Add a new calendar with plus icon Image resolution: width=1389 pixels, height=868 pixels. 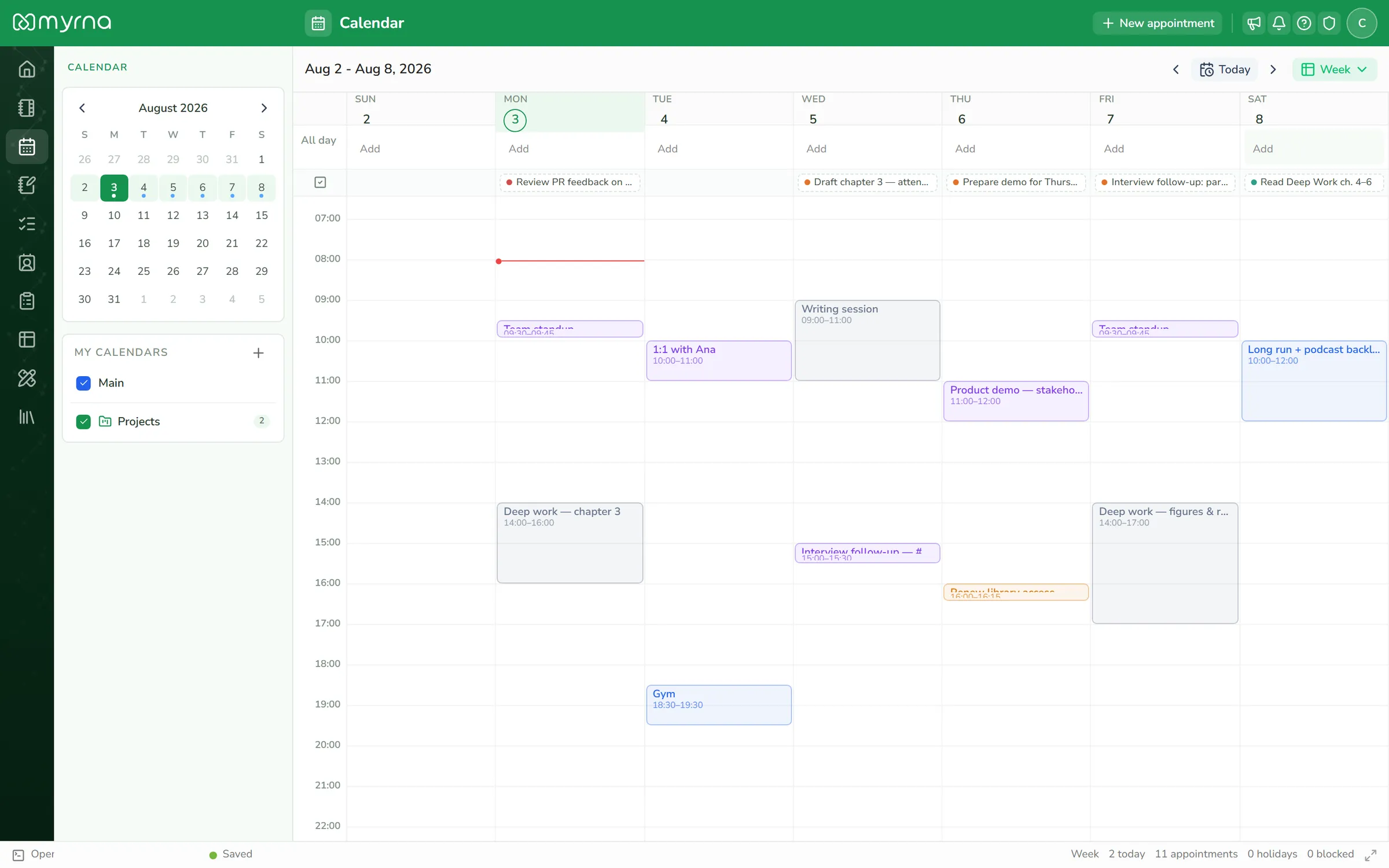(x=258, y=352)
